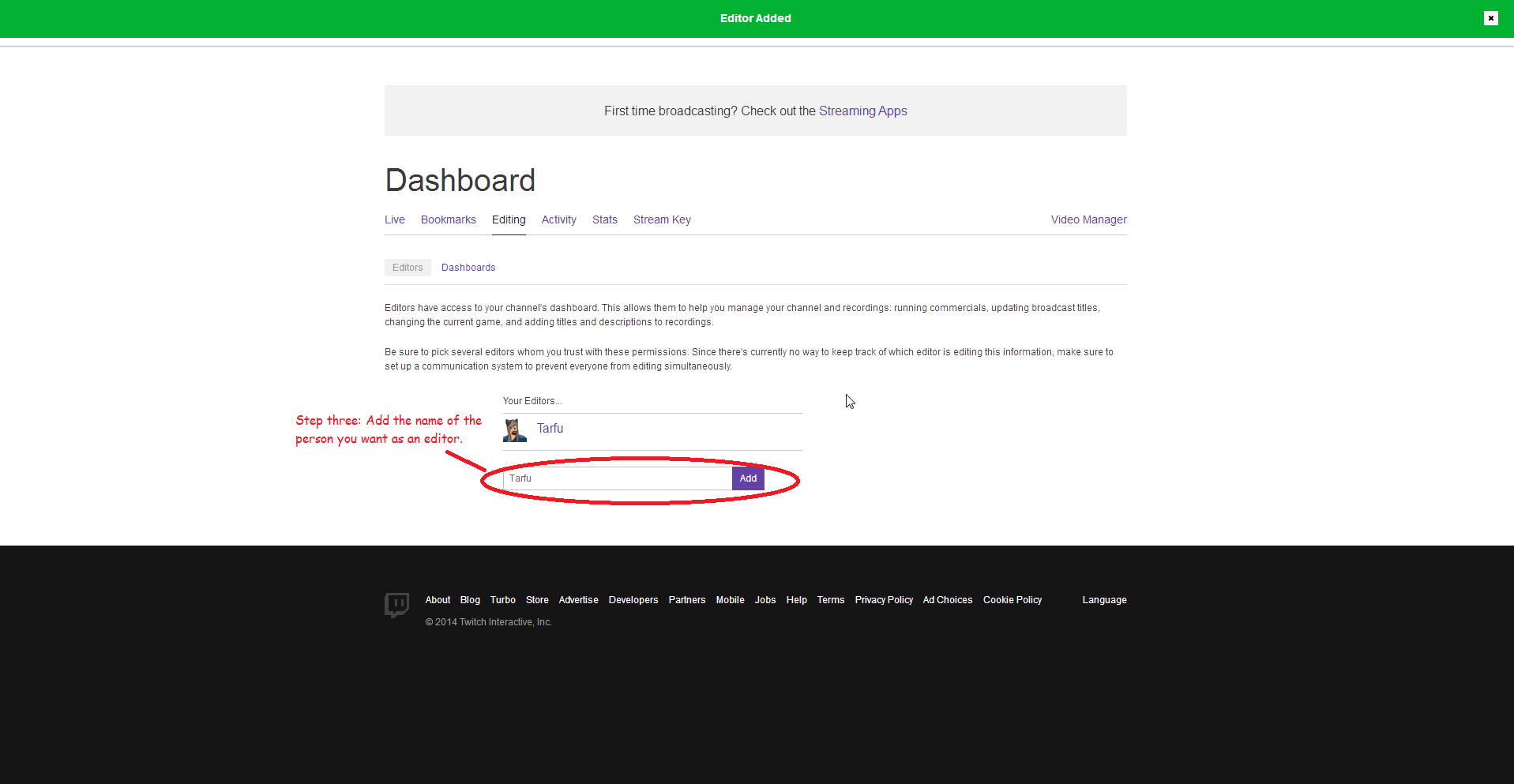
Task: Open the About footer link
Action: (x=438, y=600)
